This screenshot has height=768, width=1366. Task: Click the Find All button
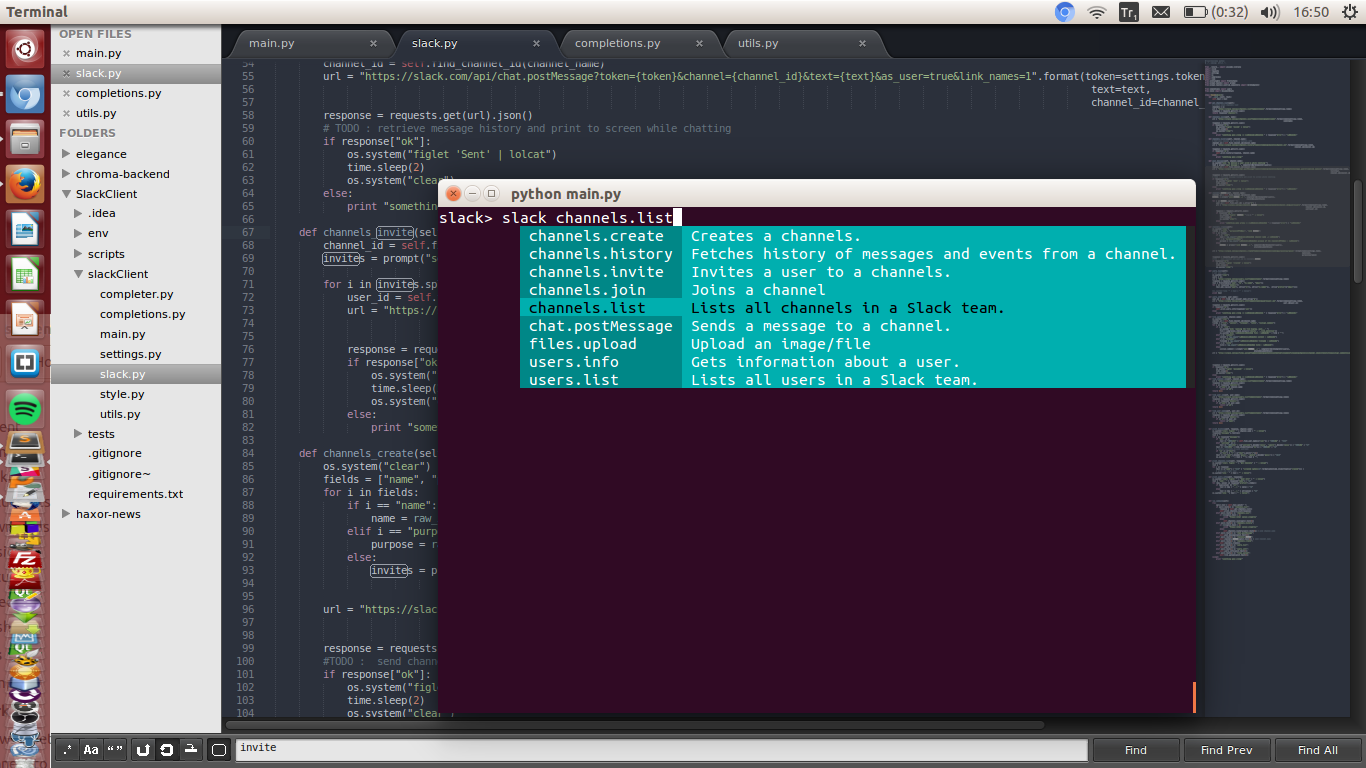1317,750
